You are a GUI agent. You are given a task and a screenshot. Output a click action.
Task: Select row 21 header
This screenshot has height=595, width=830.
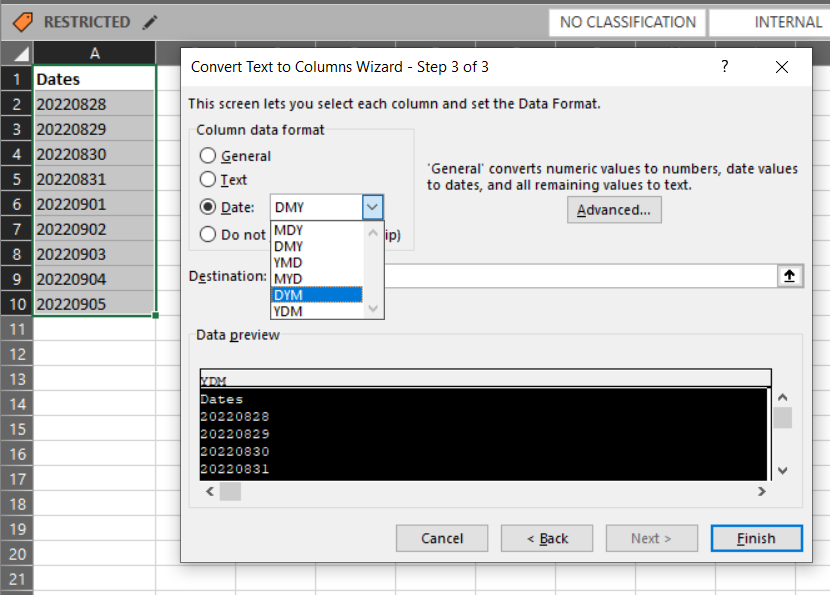pos(16,579)
